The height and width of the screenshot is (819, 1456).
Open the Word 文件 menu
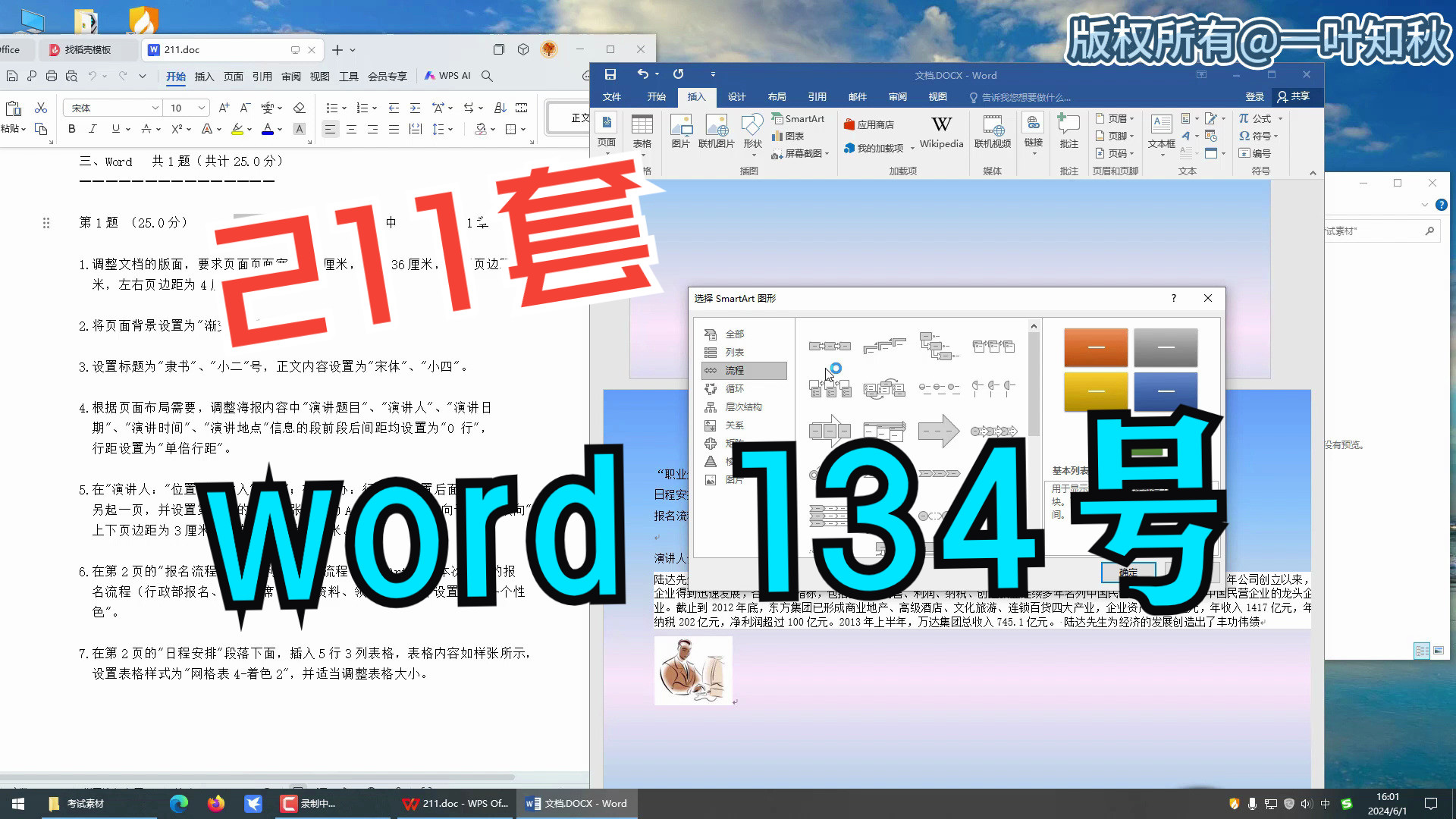[x=612, y=97]
